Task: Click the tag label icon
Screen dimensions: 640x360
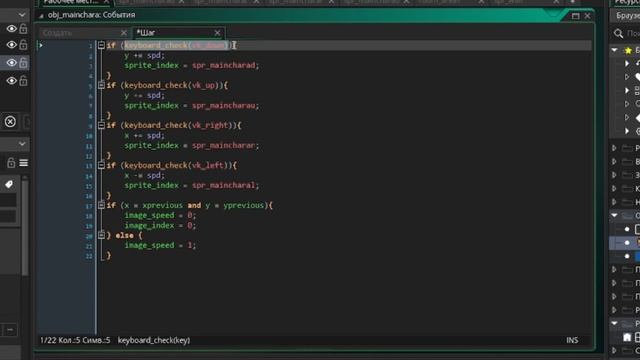Action: [x=9, y=184]
